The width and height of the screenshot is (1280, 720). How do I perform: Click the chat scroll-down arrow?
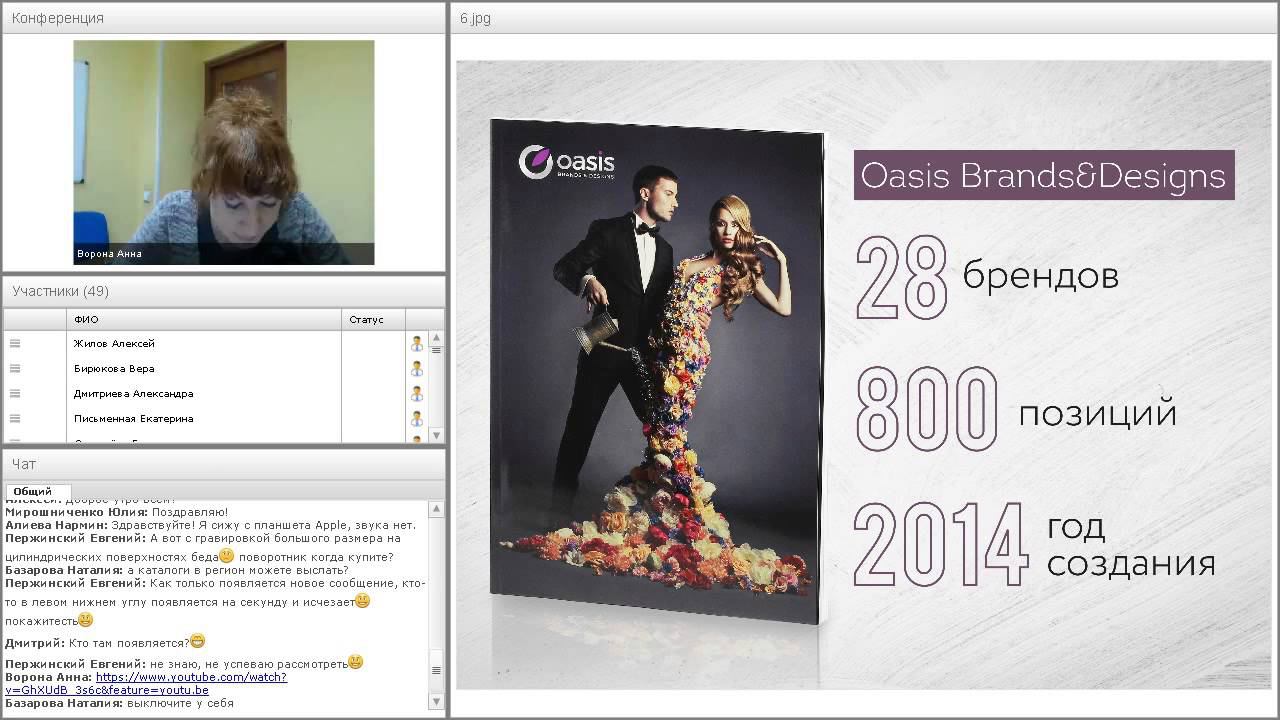pyautogui.click(x=436, y=704)
